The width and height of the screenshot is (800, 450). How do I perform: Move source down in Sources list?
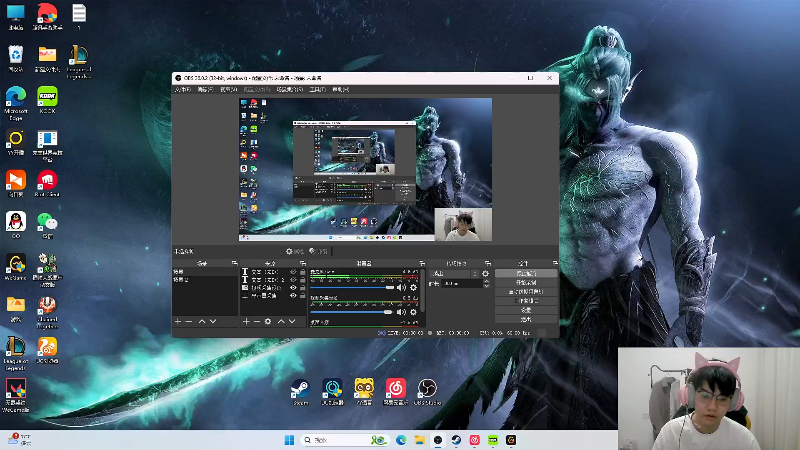pos(292,321)
